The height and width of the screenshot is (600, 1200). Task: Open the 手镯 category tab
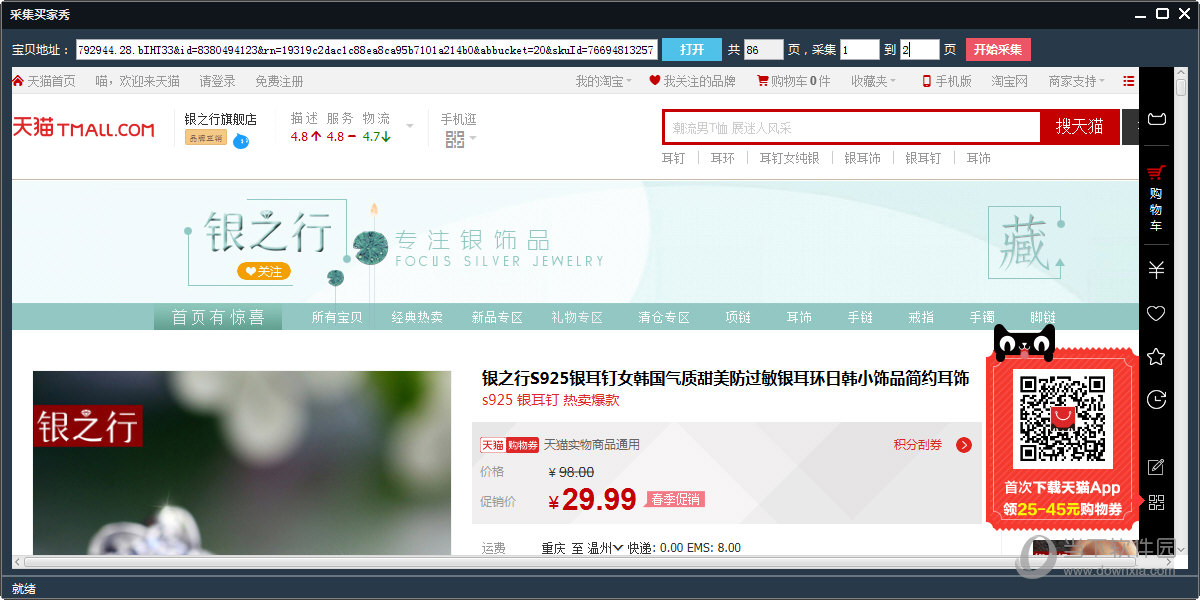coord(982,317)
